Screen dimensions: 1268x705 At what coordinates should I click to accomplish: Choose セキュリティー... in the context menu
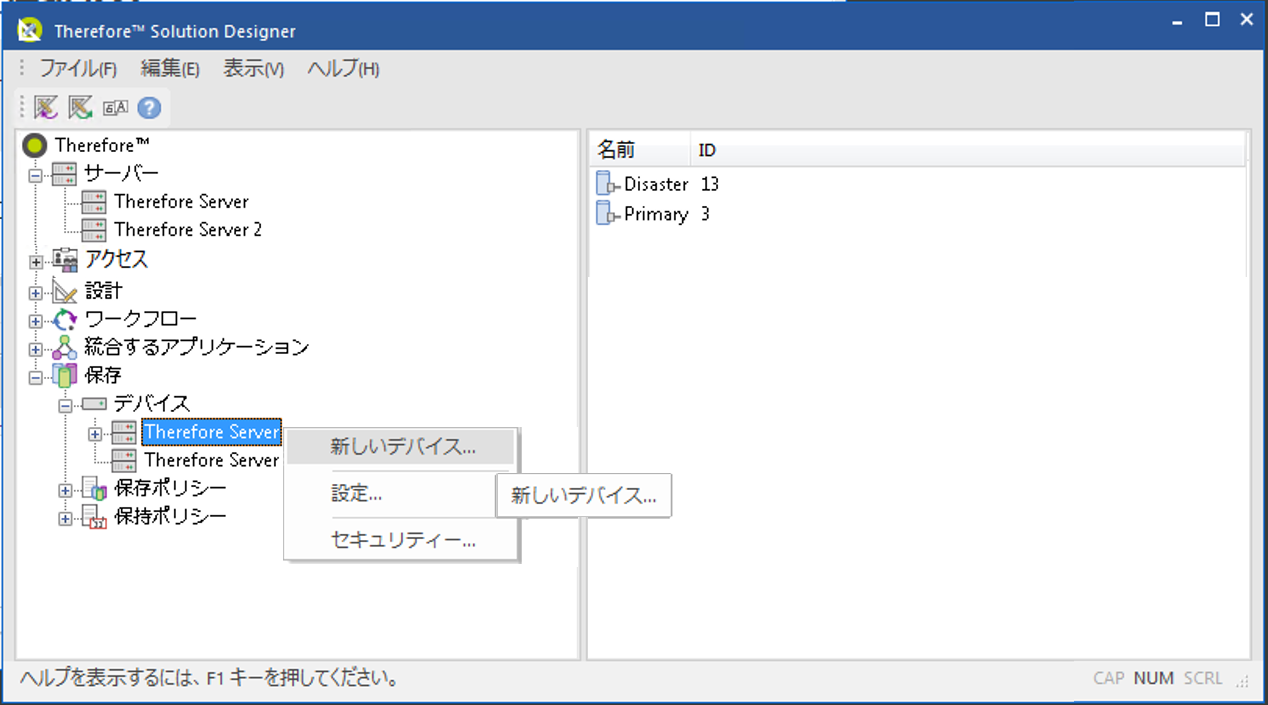pyautogui.click(x=401, y=540)
